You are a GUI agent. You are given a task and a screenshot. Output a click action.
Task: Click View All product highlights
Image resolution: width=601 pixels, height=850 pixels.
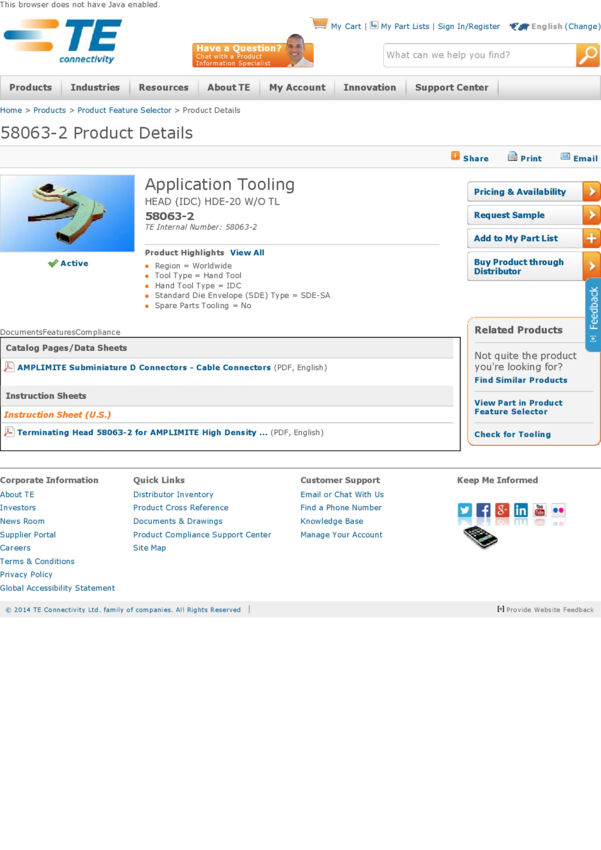coord(247,253)
